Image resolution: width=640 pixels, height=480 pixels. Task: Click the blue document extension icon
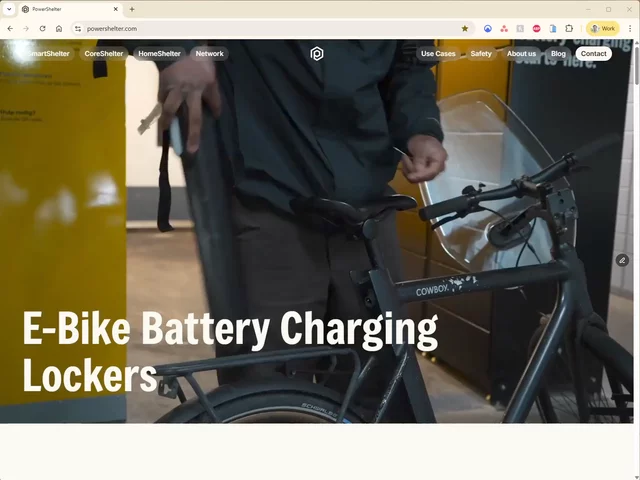tap(553, 29)
